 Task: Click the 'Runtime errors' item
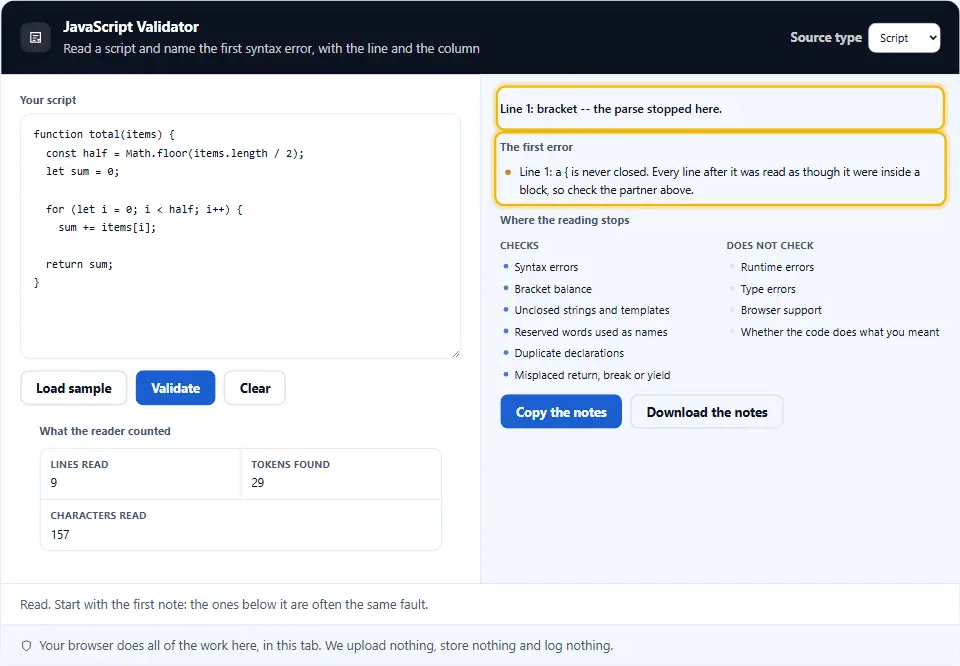(777, 267)
